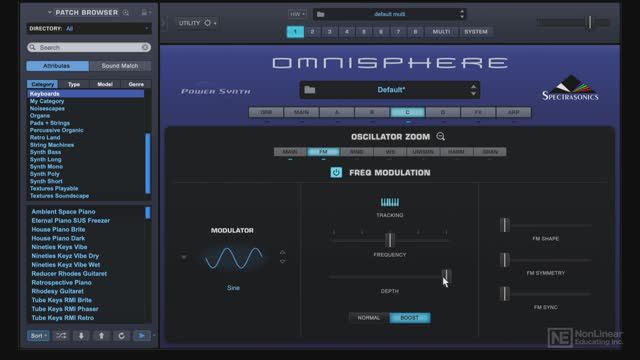Open the MULTI page tab
Viewport: 640px width, 360px height.
pyautogui.click(x=441, y=31)
